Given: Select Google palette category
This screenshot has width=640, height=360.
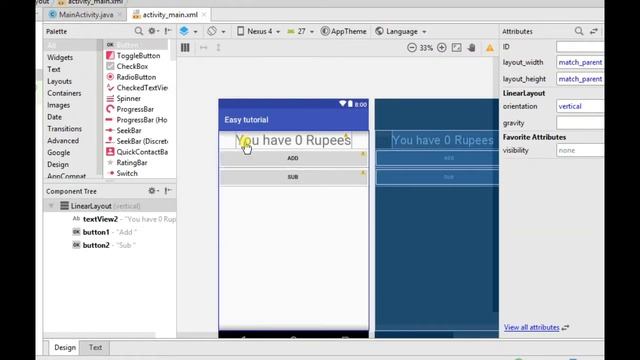Looking at the screenshot, I should (x=59, y=152).
